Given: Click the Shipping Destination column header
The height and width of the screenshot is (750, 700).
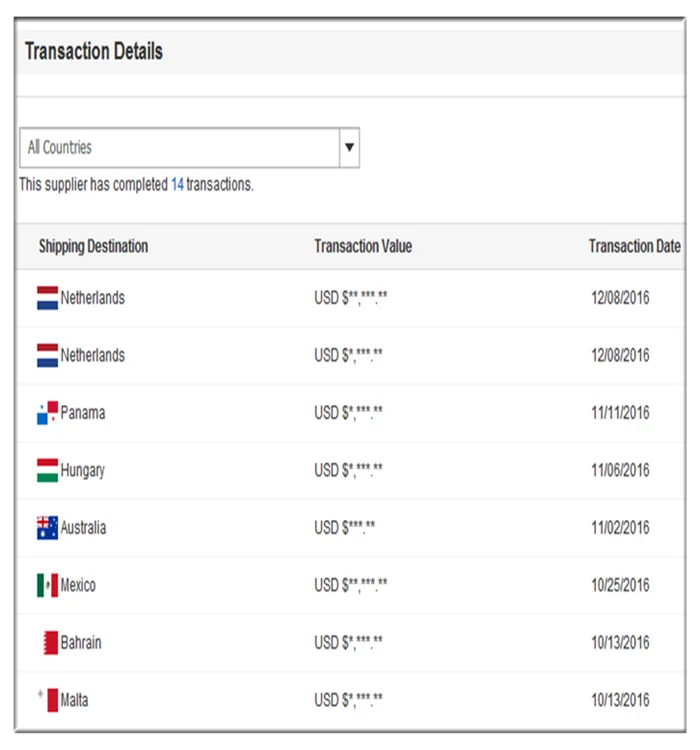Looking at the screenshot, I should 93,246.
